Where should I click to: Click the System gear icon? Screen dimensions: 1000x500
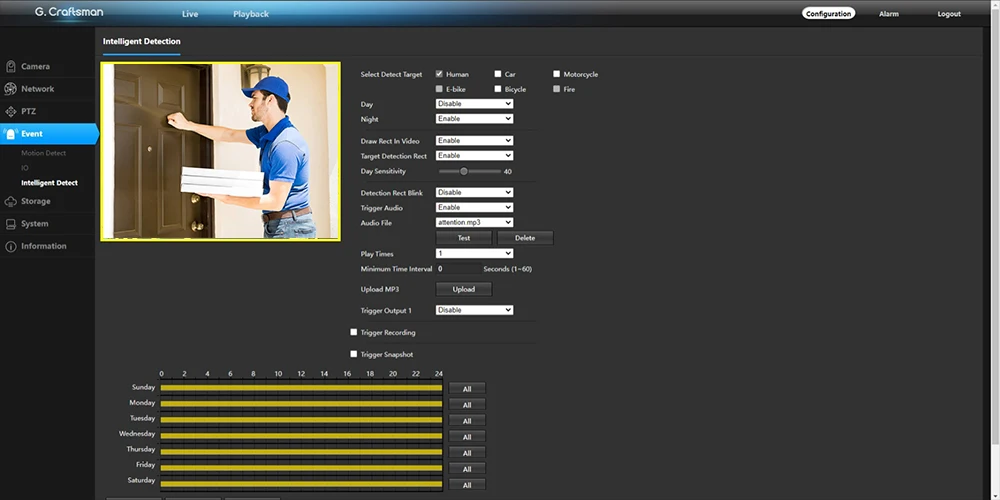pos(11,224)
